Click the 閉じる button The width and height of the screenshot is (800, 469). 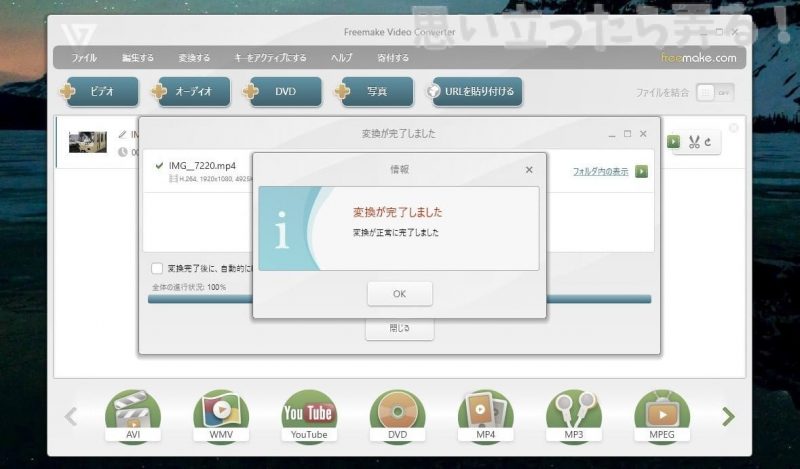click(x=399, y=329)
